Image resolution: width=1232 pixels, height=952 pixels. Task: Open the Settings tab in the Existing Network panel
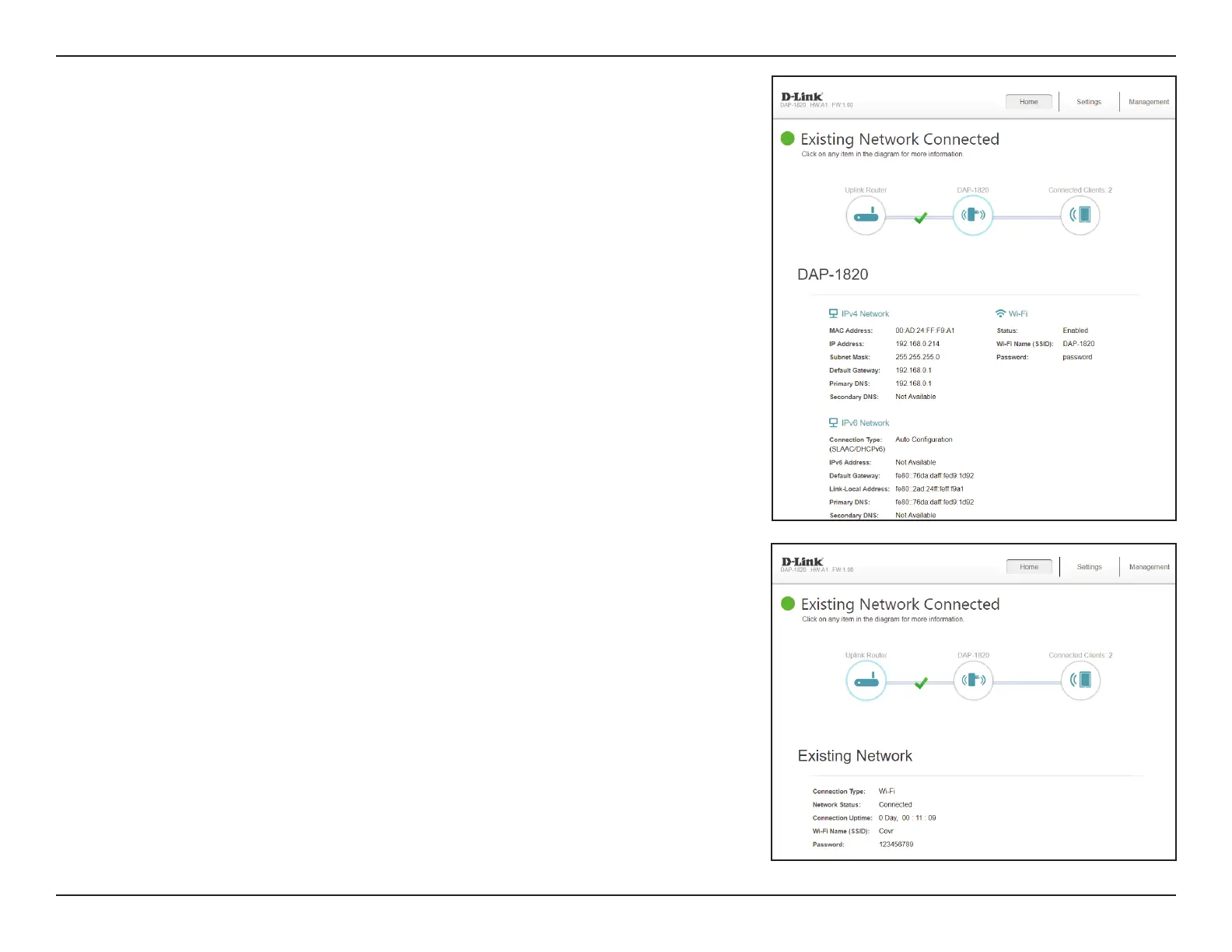(x=1089, y=567)
